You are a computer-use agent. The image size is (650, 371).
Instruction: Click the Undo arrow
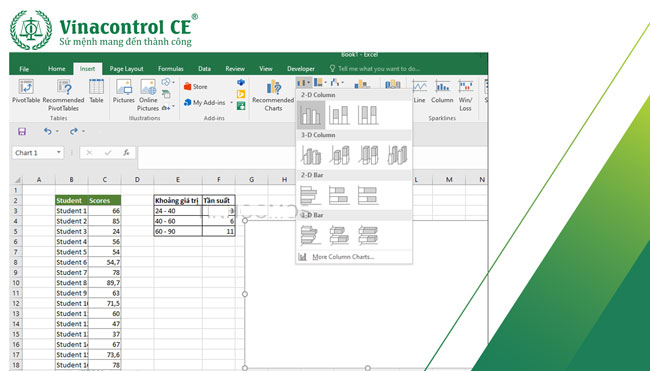tap(48, 131)
